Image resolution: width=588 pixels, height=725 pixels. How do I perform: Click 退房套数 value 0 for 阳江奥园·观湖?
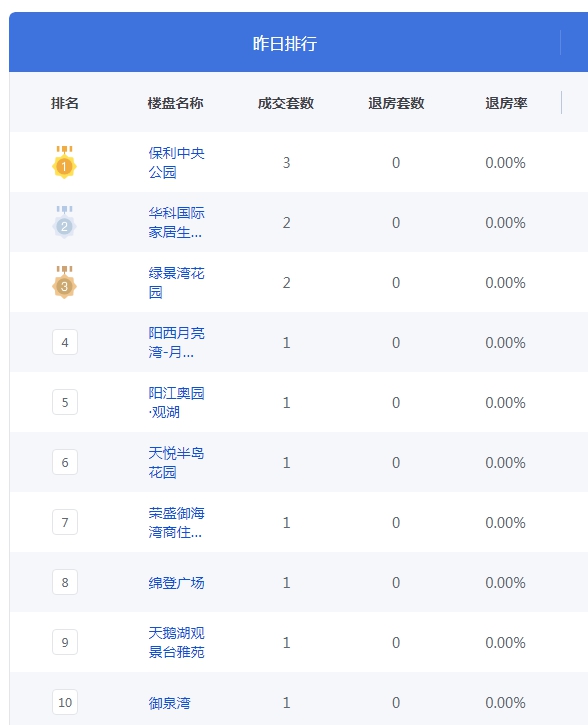(396, 403)
